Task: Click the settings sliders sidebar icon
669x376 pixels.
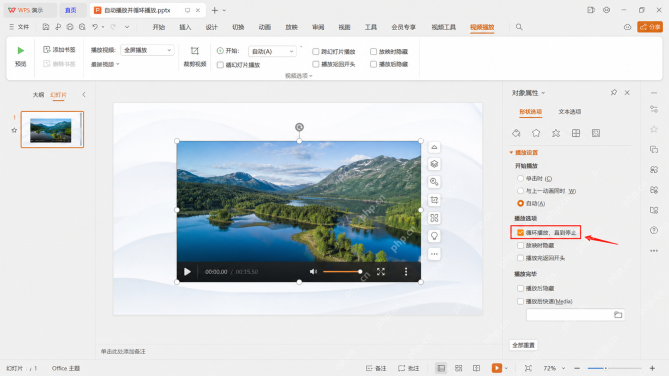Action: pos(654,109)
